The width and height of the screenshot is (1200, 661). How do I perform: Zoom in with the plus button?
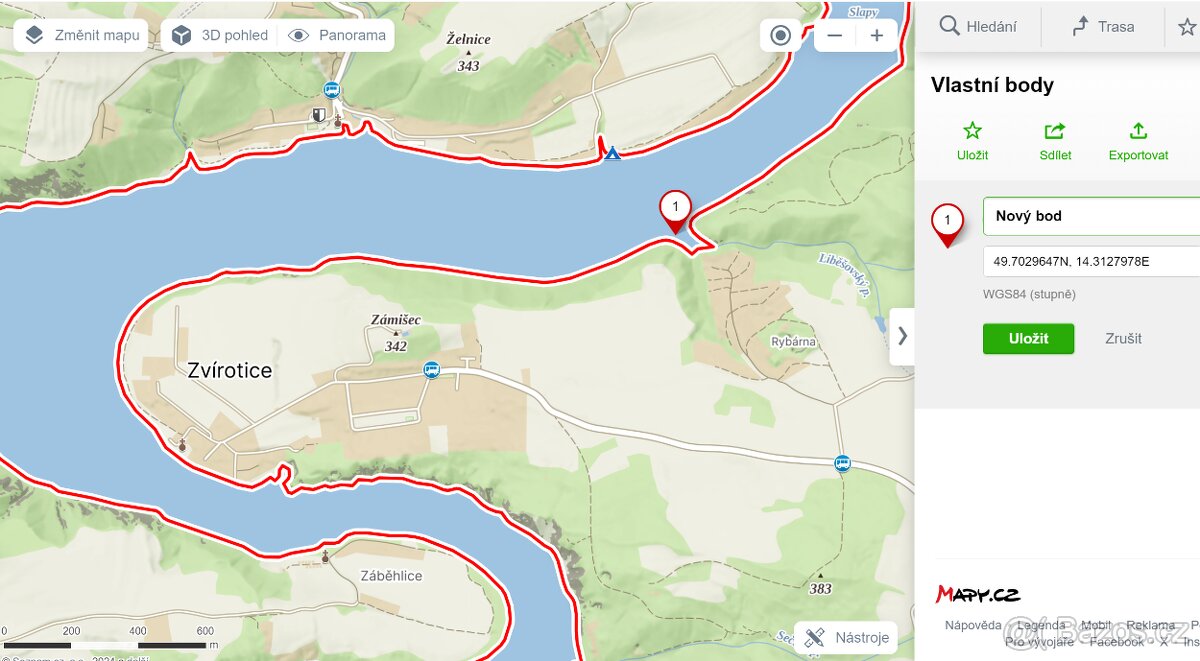point(877,36)
